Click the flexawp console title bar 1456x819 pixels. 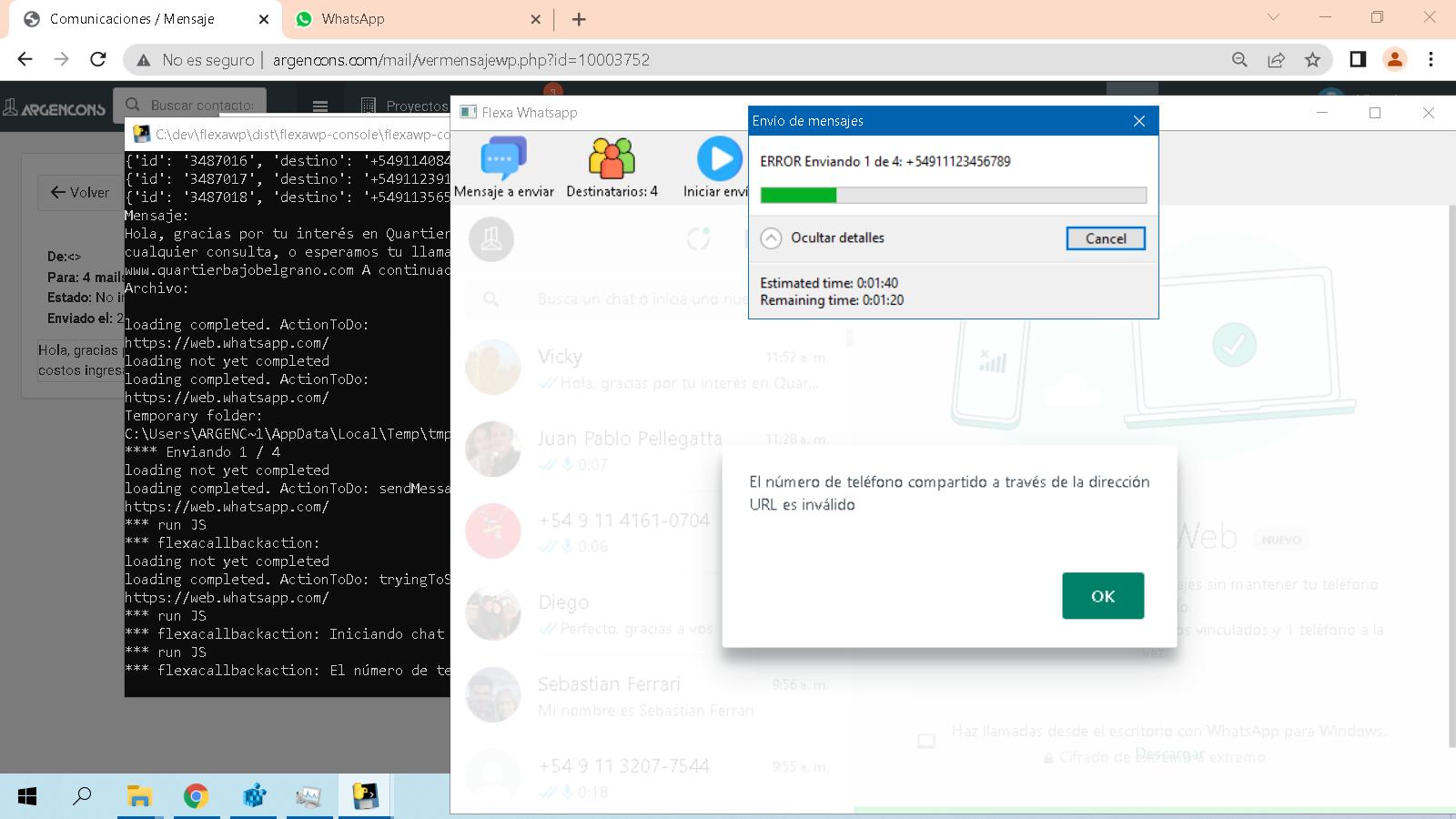[x=288, y=134]
